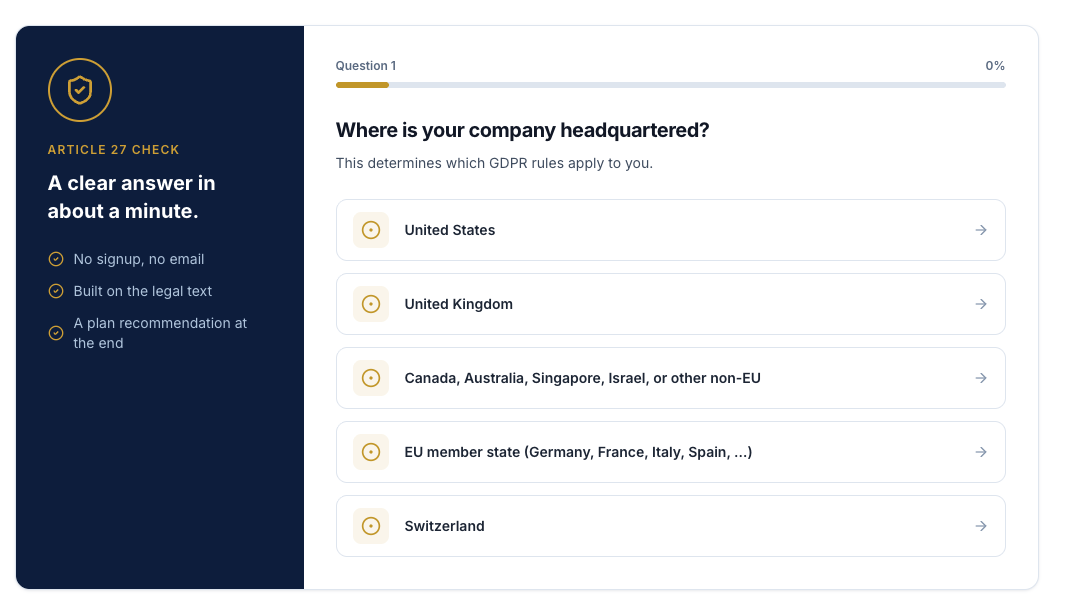This screenshot has width=1065, height=613.
Task: Click the 'Where is your company headquartered?' heading
Action: pyautogui.click(x=522, y=130)
